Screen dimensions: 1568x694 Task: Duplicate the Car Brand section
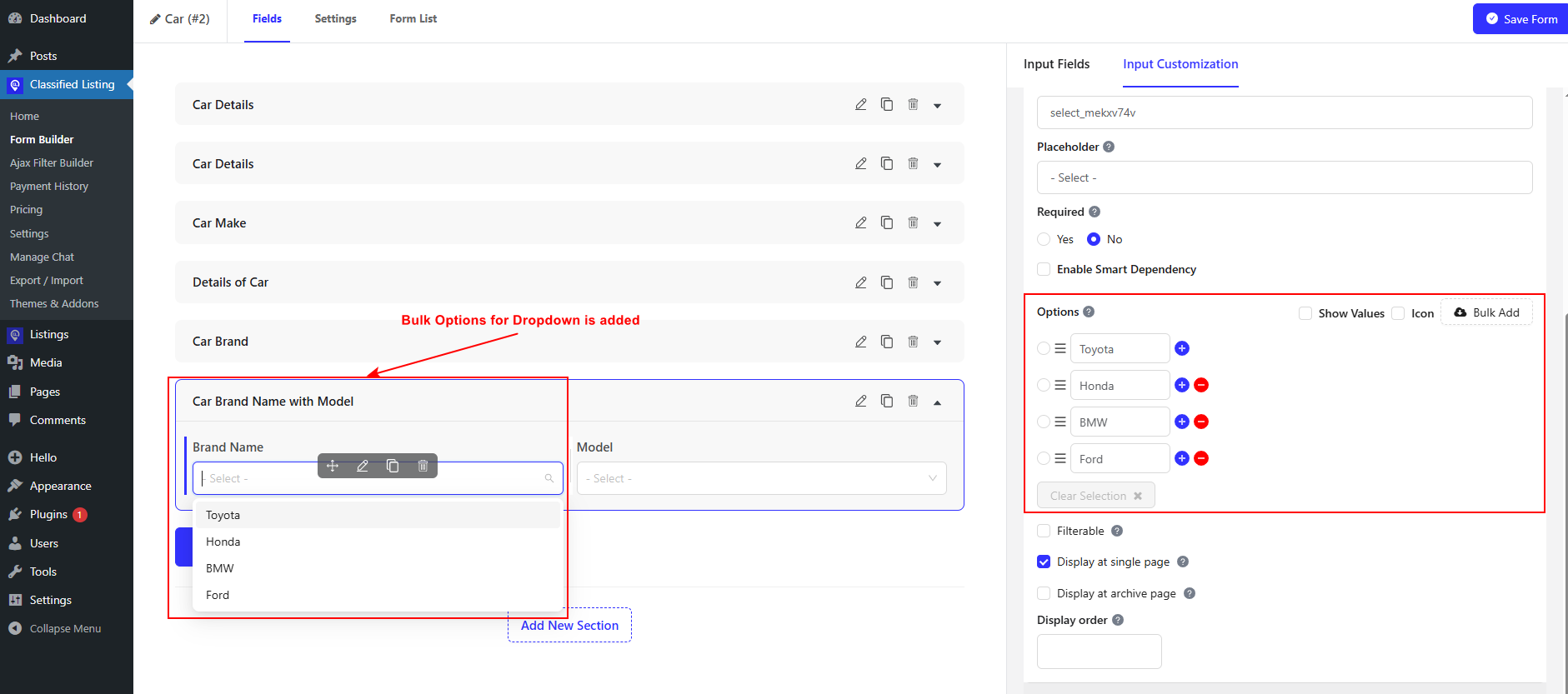pos(887,342)
